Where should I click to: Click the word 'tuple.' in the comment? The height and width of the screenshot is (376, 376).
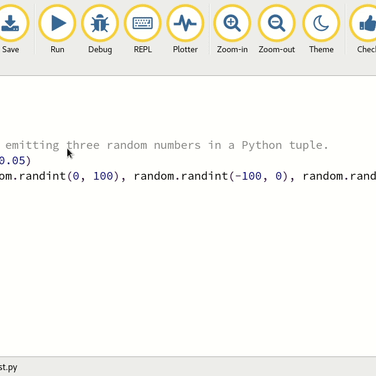tap(309, 145)
